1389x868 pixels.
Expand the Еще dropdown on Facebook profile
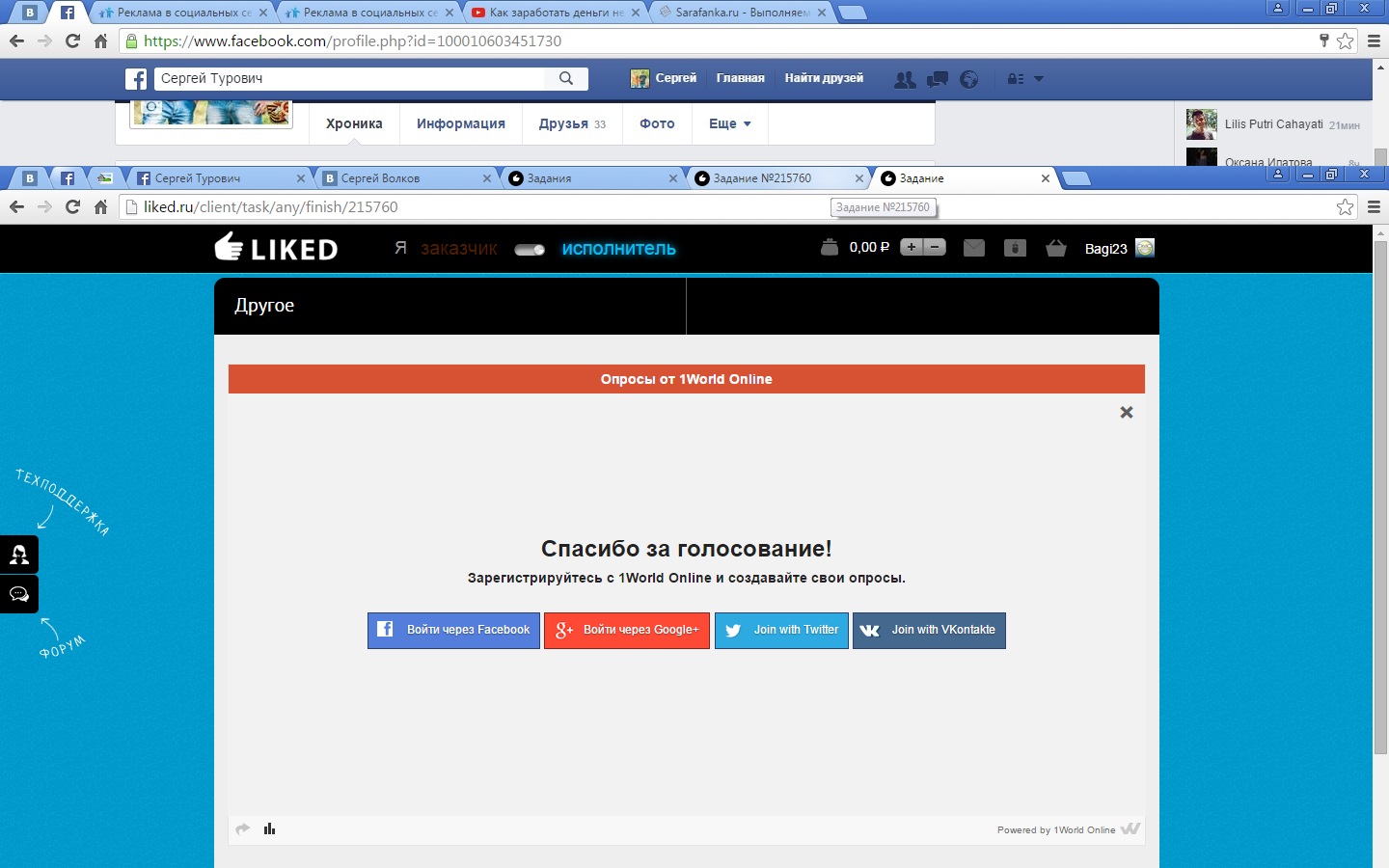point(730,123)
